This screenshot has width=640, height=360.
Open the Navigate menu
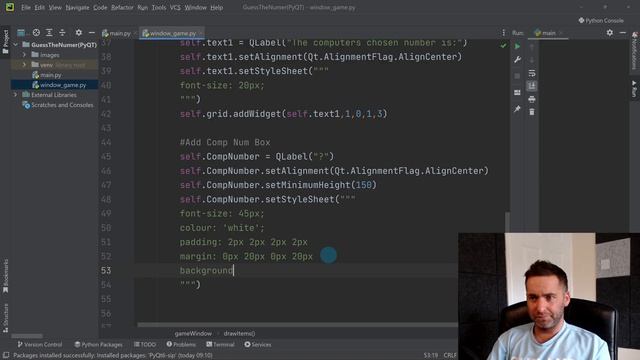tap(77, 7)
